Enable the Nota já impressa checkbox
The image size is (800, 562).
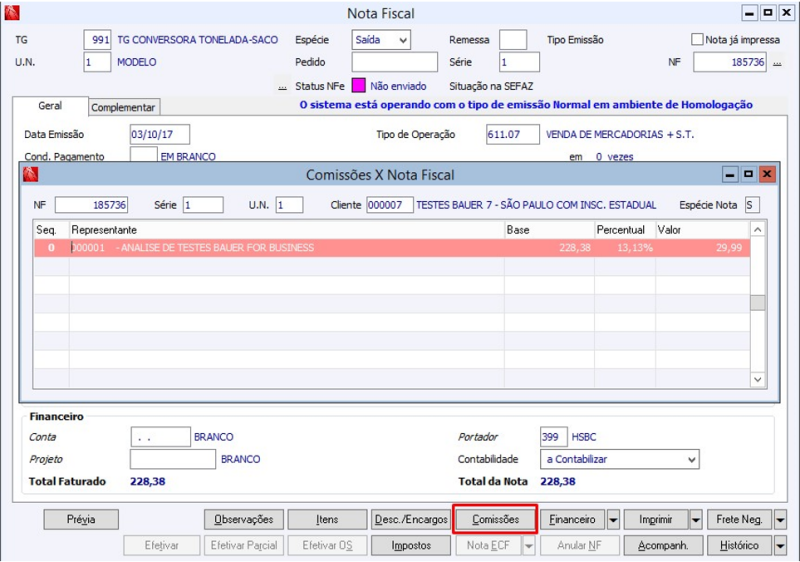698,40
